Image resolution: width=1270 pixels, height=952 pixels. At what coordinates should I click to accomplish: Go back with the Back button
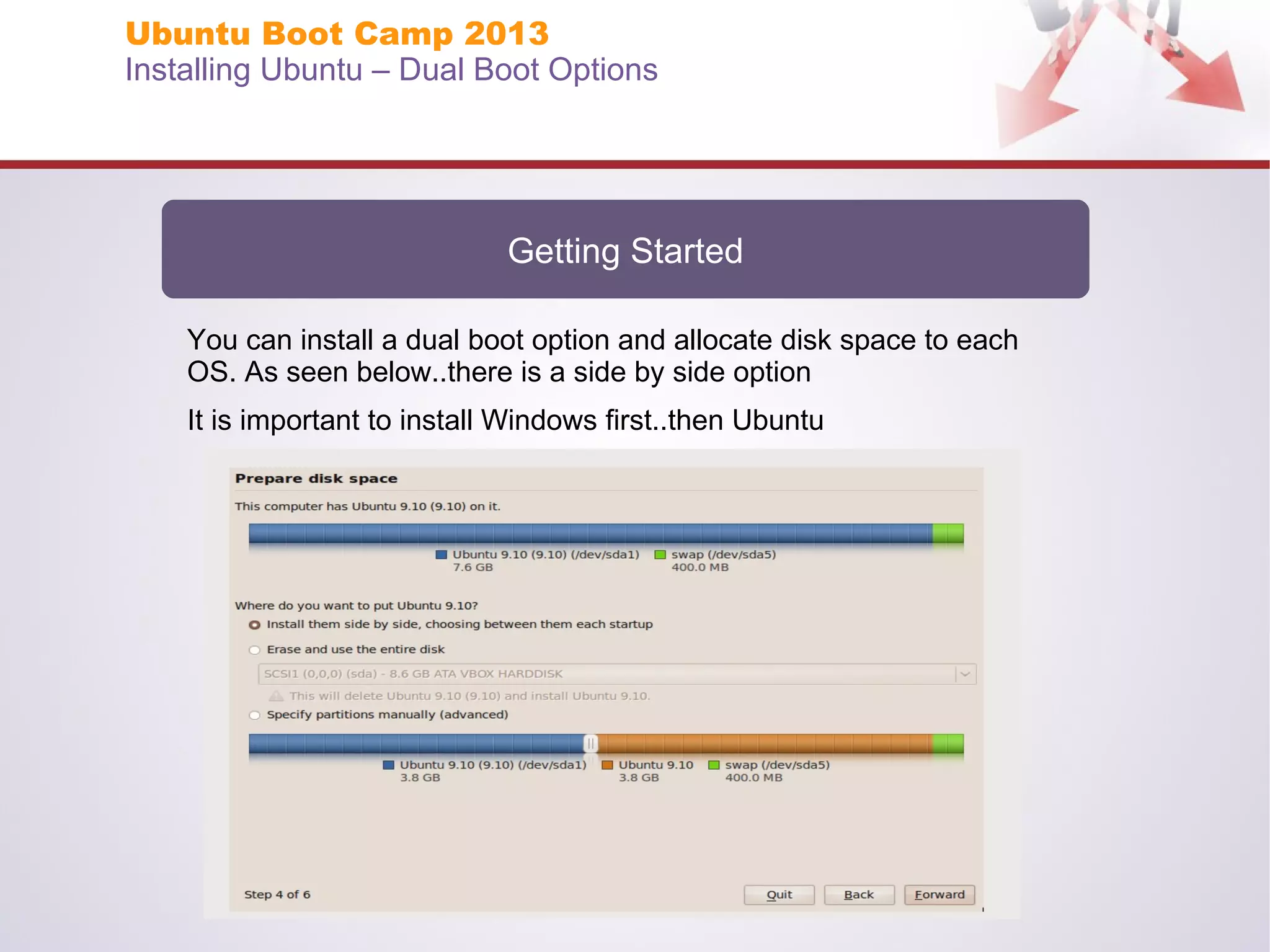[859, 894]
